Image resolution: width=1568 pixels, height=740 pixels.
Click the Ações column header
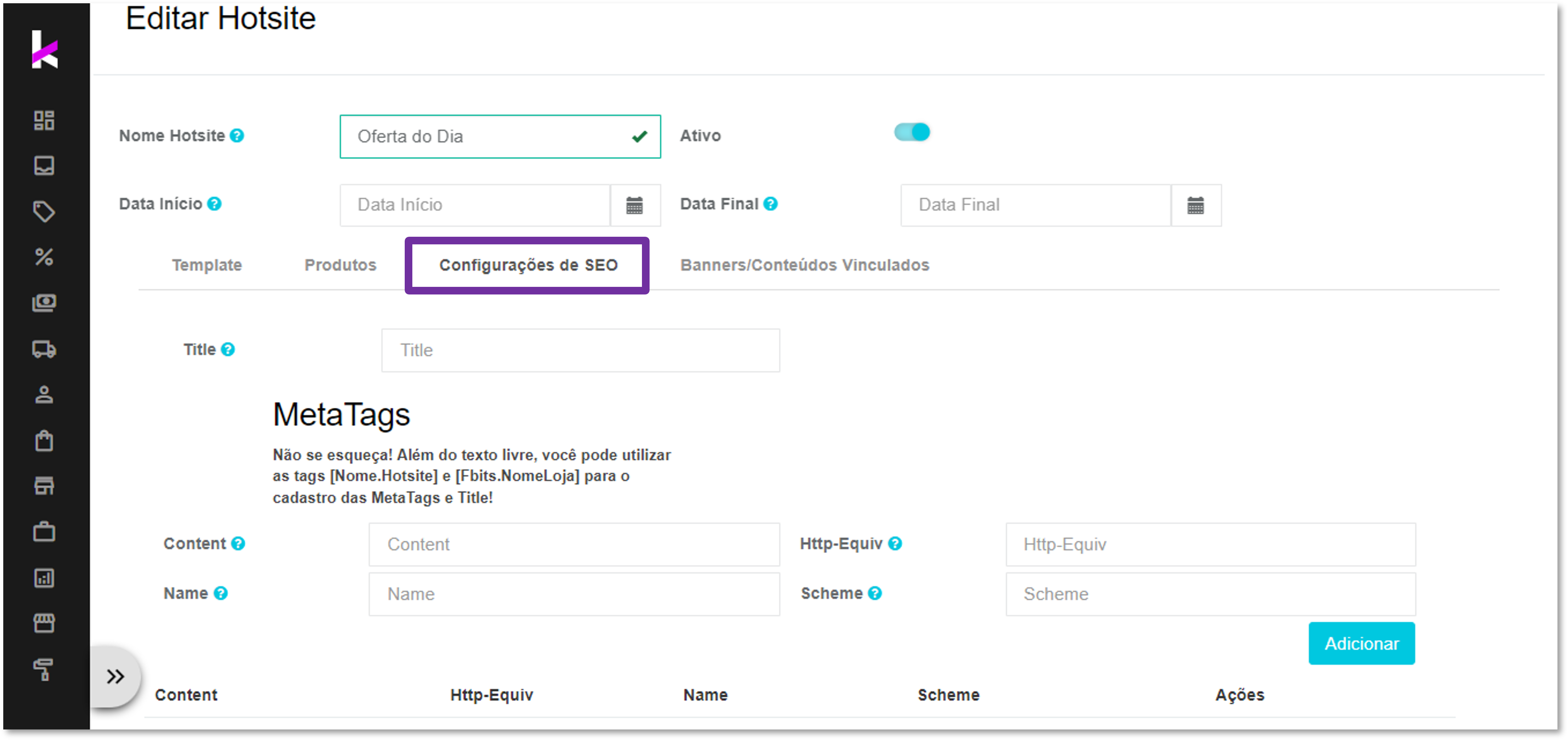(1240, 695)
